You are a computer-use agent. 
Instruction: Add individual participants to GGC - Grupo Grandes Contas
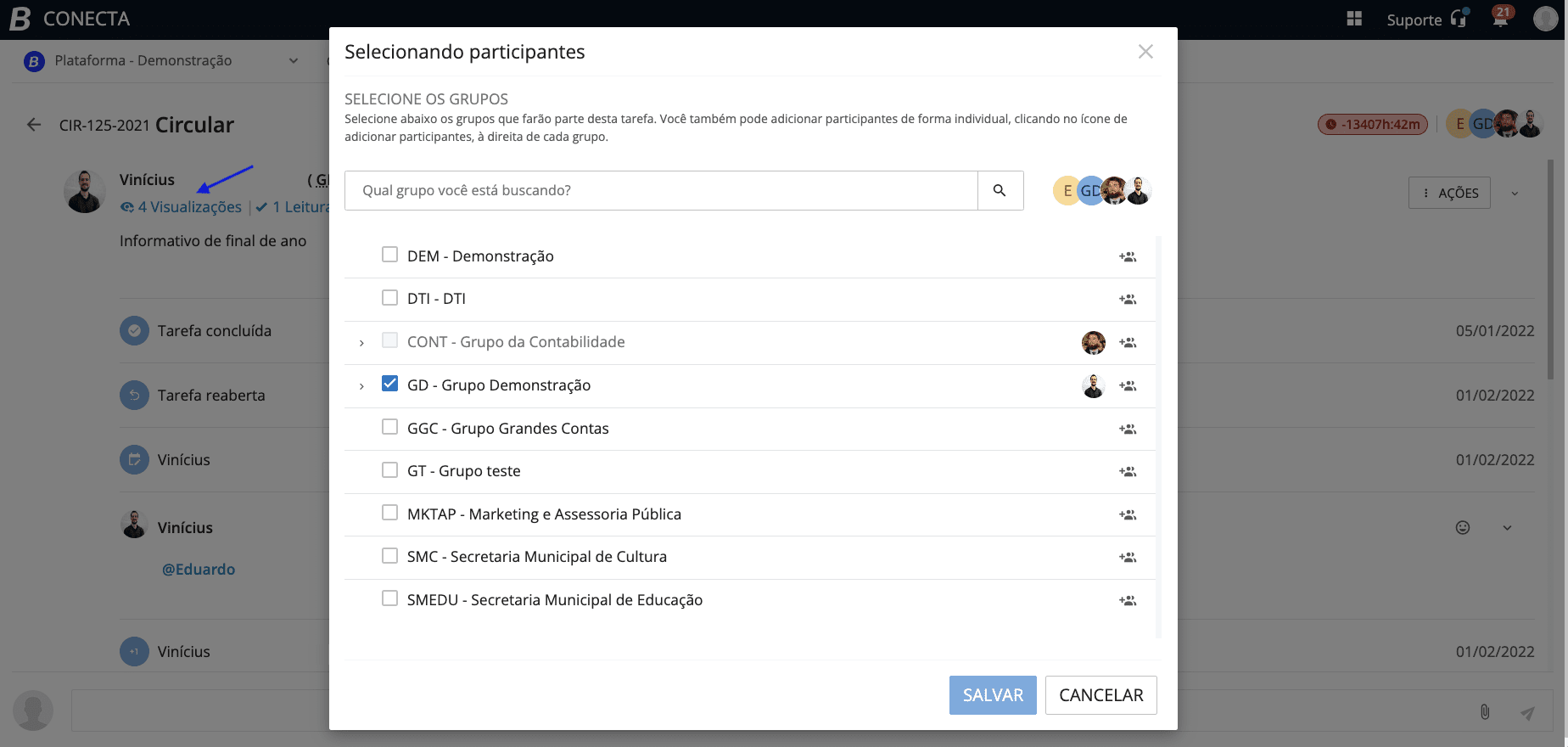coord(1127,429)
